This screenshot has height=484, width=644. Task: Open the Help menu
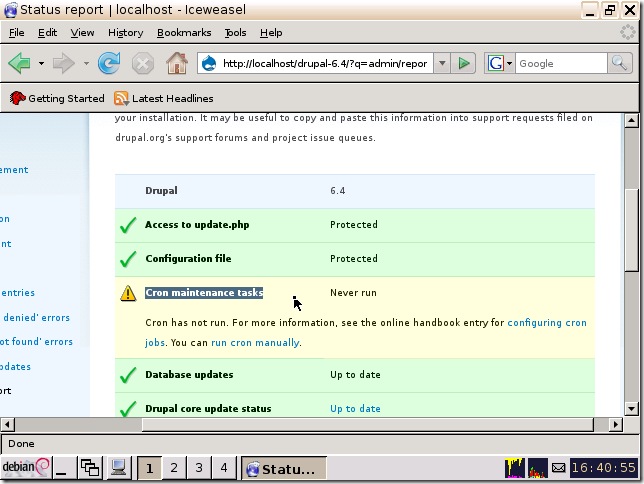[271, 32]
